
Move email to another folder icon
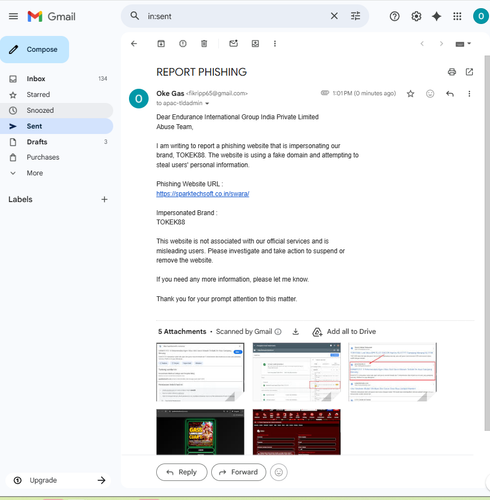pyautogui.click(x=255, y=44)
